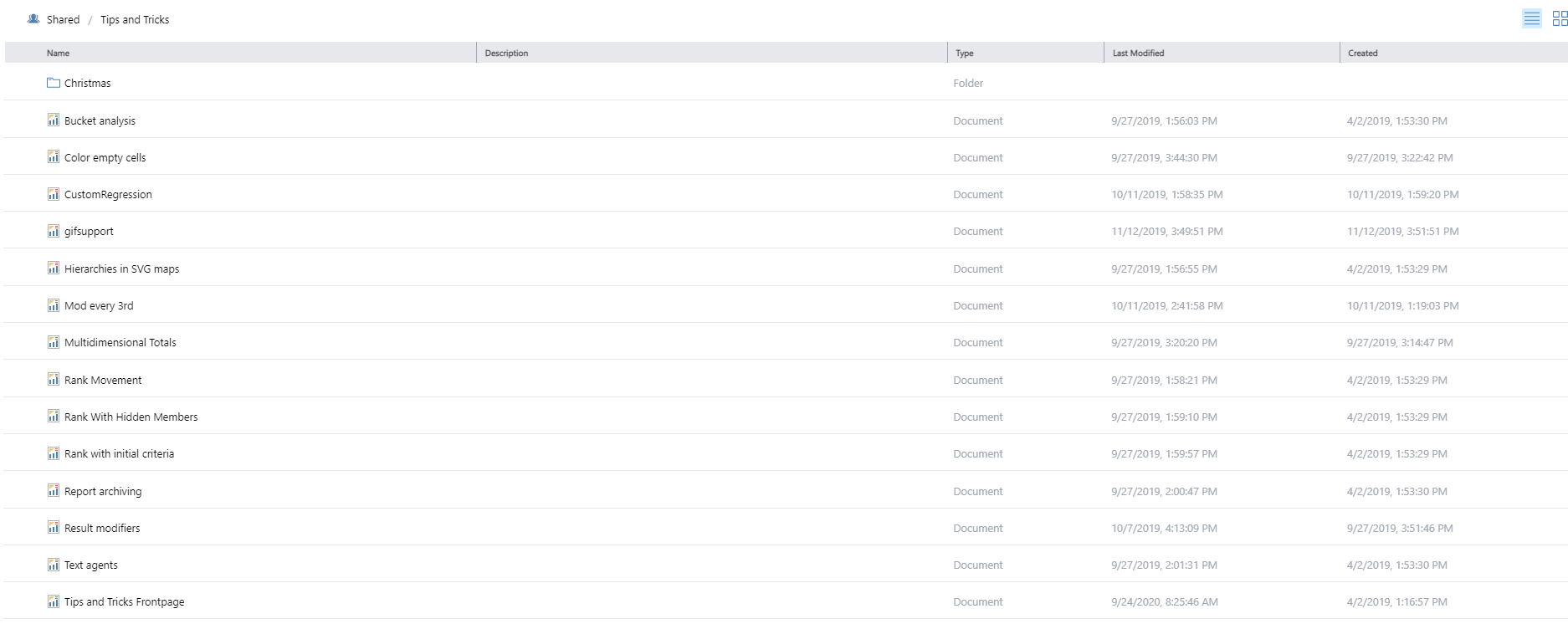1568x624 pixels.
Task: Select Last Modified 10/7/2019, 4:13:09 PM cell
Action: click(x=1164, y=528)
